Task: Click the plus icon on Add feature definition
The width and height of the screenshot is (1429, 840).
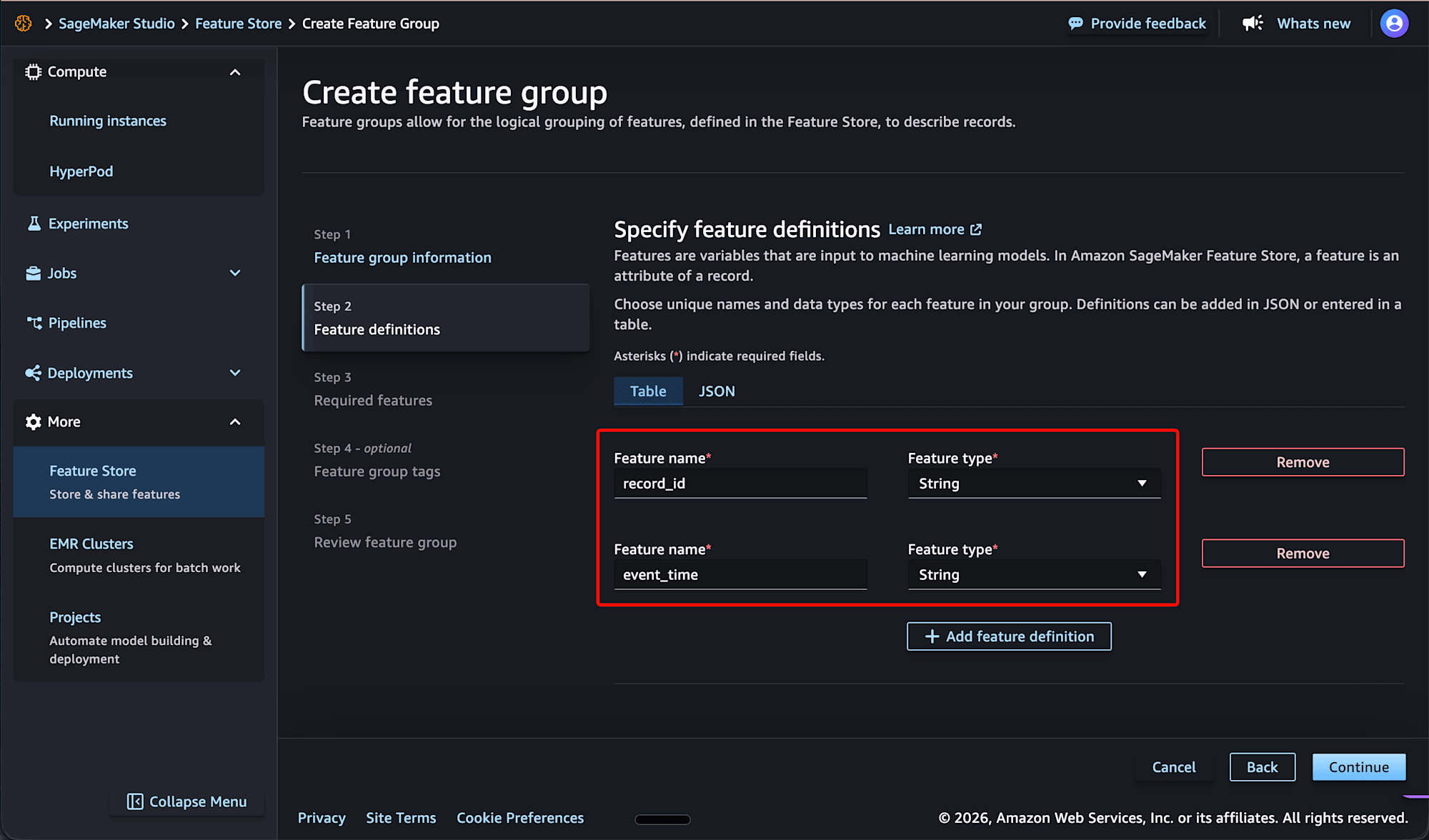Action: click(932, 636)
